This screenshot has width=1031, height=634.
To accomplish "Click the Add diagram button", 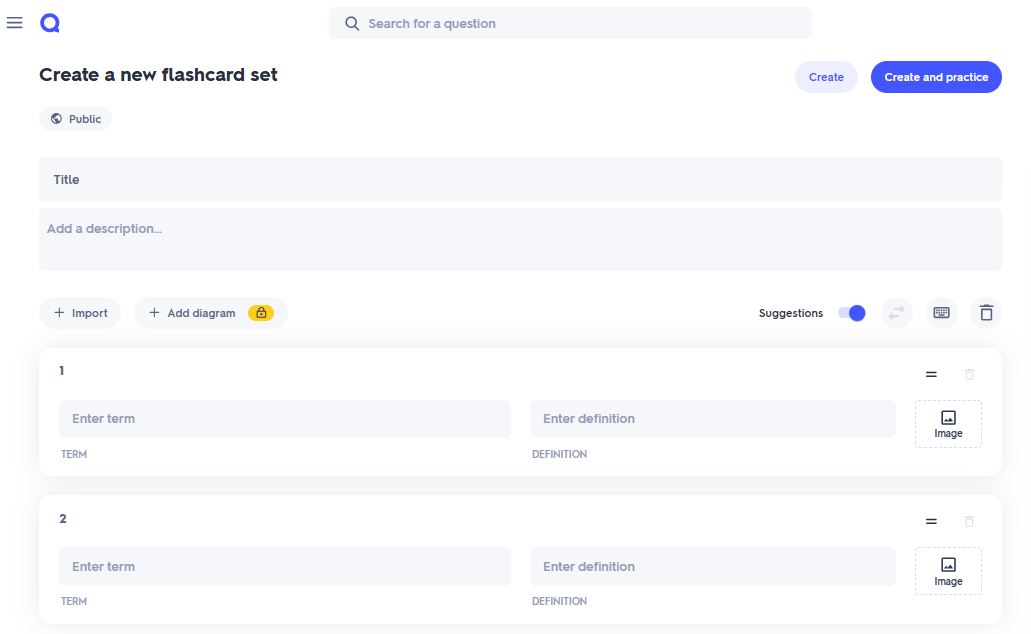I will coord(210,313).
